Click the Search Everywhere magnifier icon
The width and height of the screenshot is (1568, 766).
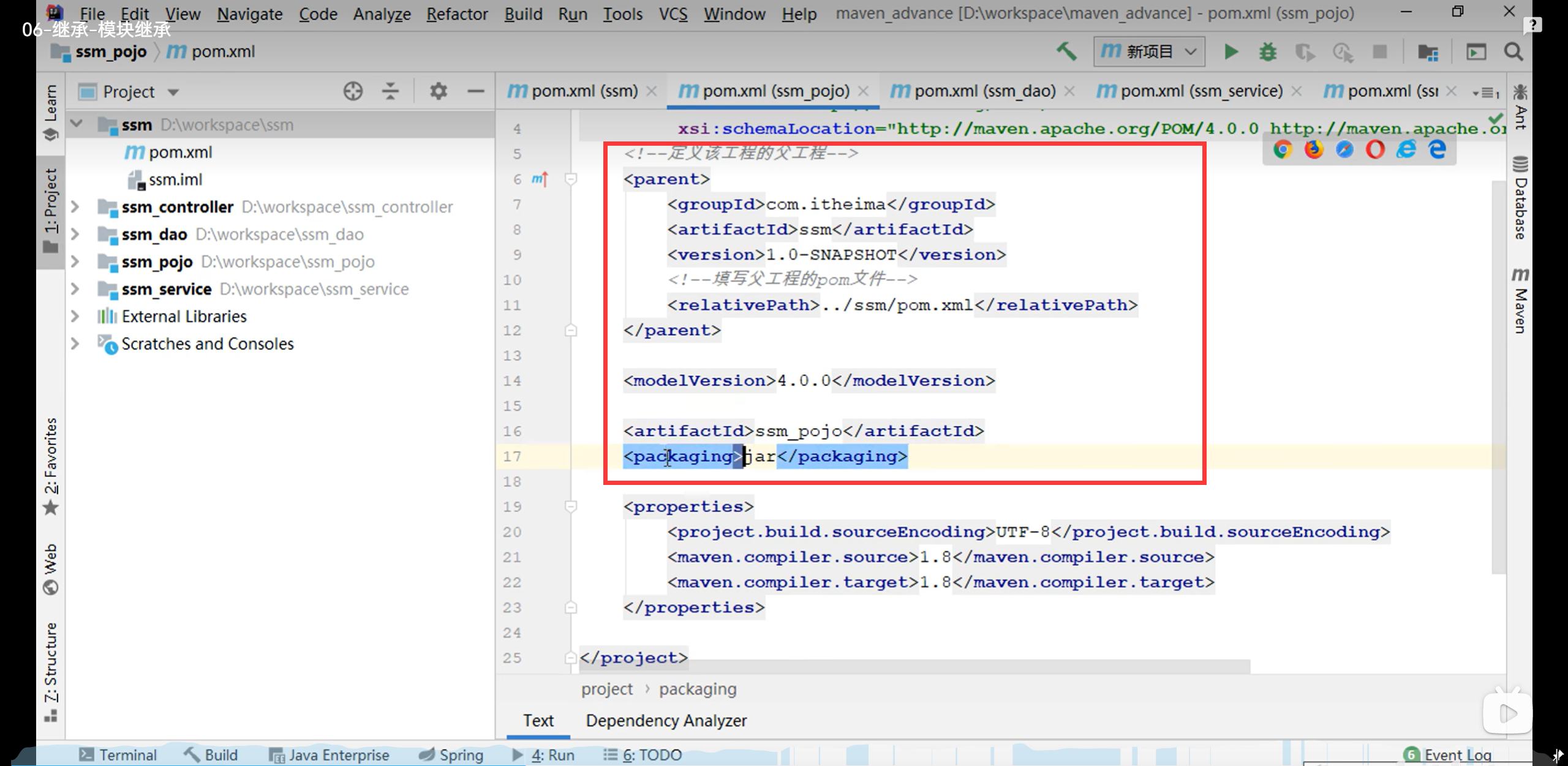(x=1513, y=51)
